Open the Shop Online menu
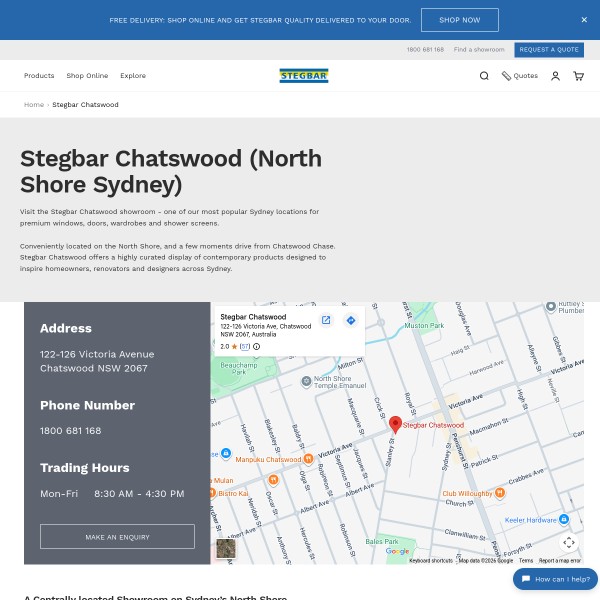Screen dimensions: 600x600 tap(87, 76)
